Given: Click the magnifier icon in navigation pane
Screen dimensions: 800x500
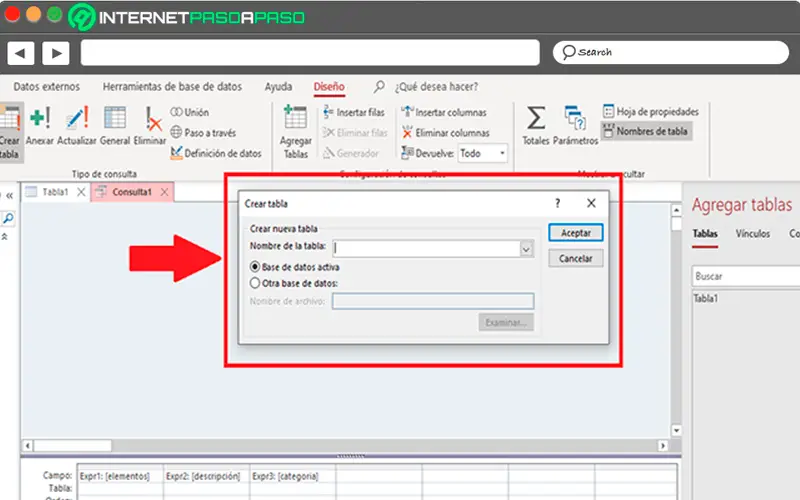Looking at the screenshot, I should click(8, 218).
